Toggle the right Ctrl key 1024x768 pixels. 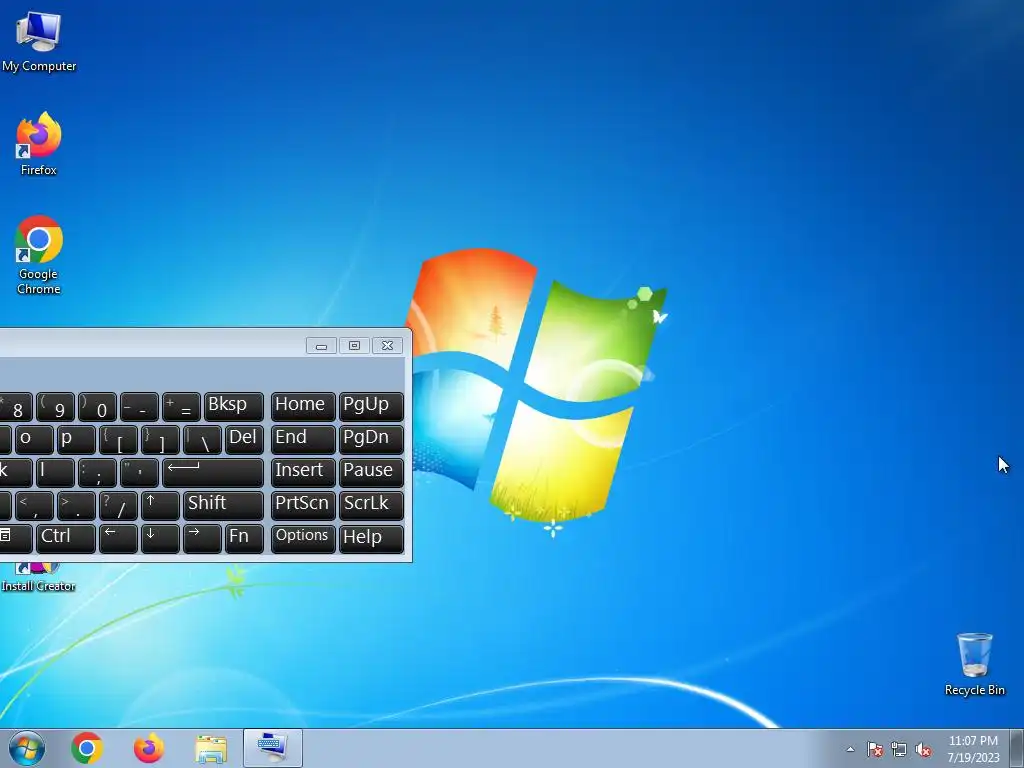point(65,539)
